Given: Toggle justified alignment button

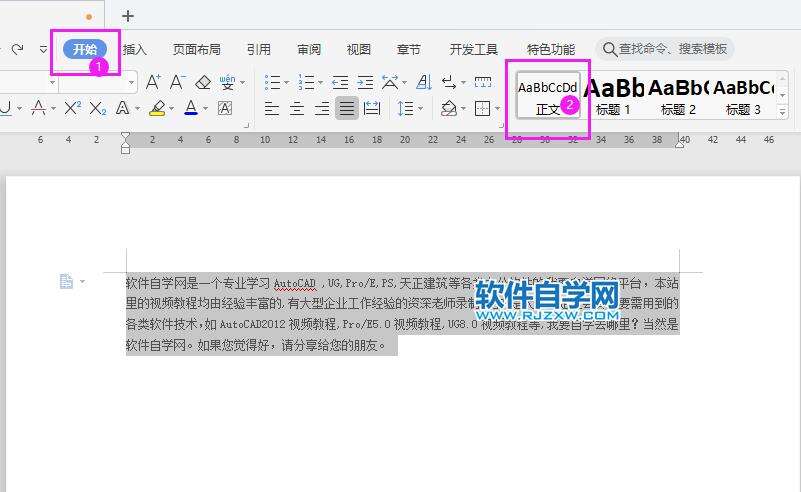Looking at the screenshot, I should [347, 108].
